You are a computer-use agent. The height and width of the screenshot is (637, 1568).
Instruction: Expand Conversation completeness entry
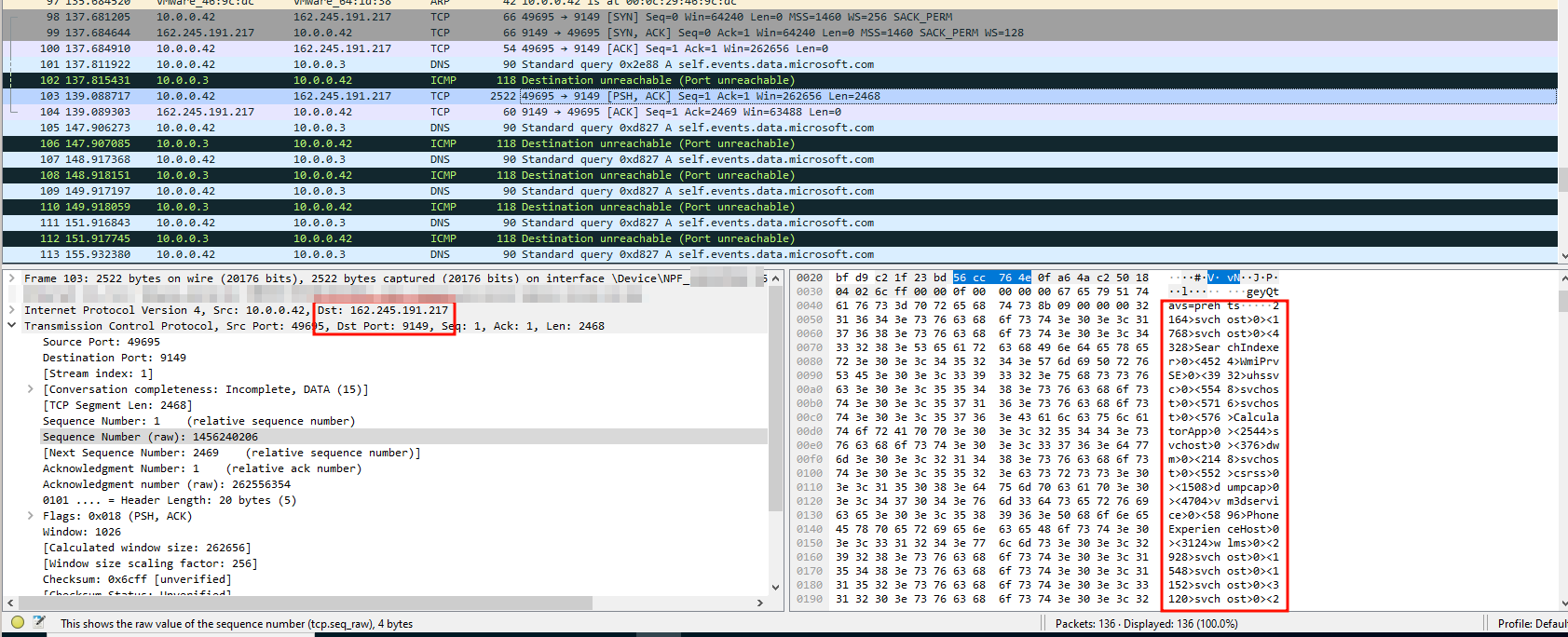click(30, 389)
